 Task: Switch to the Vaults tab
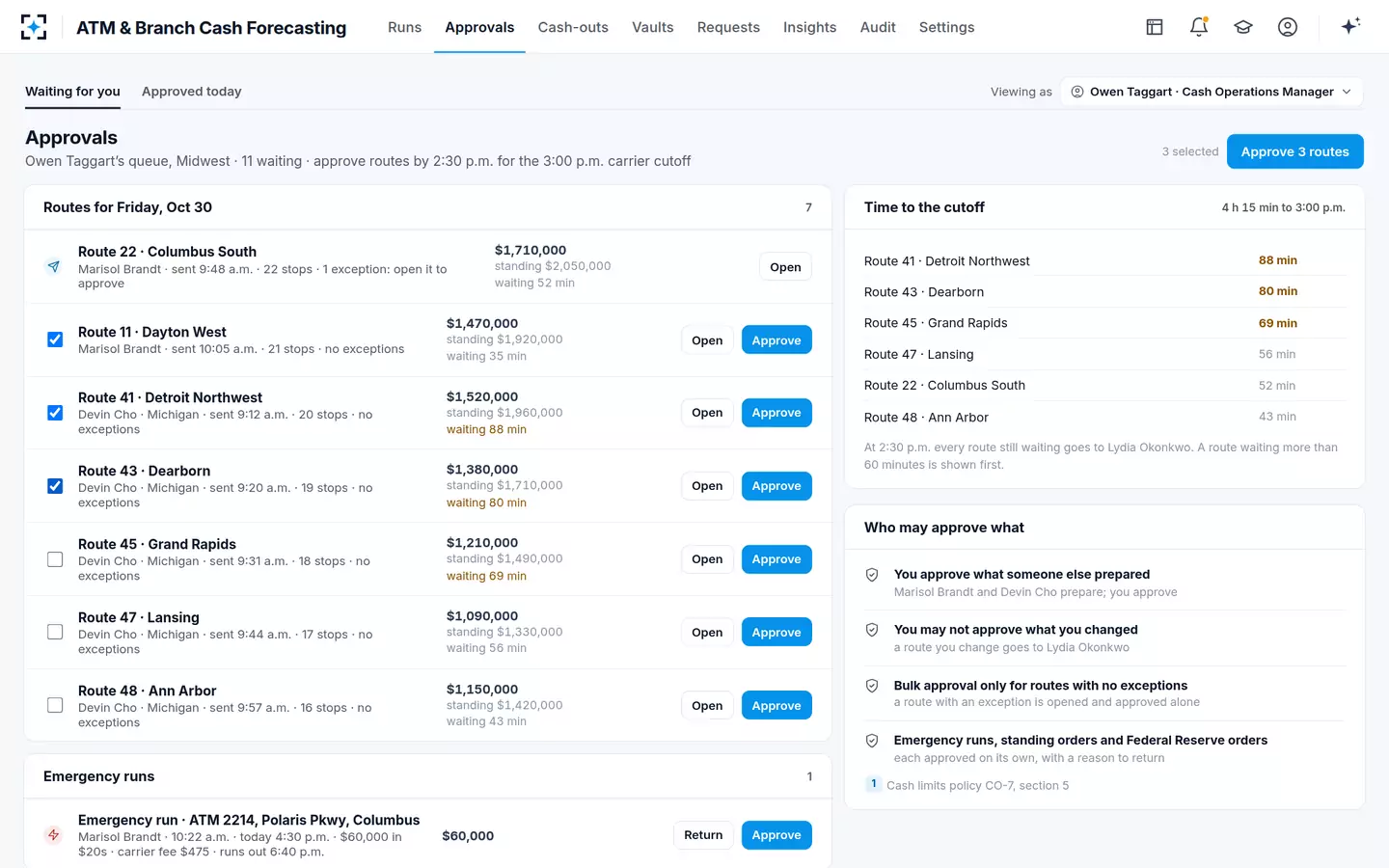point(653,27)
